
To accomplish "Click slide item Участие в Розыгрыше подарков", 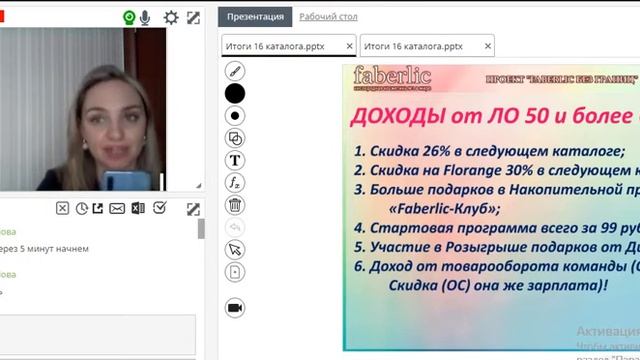I will pos(497,247).
